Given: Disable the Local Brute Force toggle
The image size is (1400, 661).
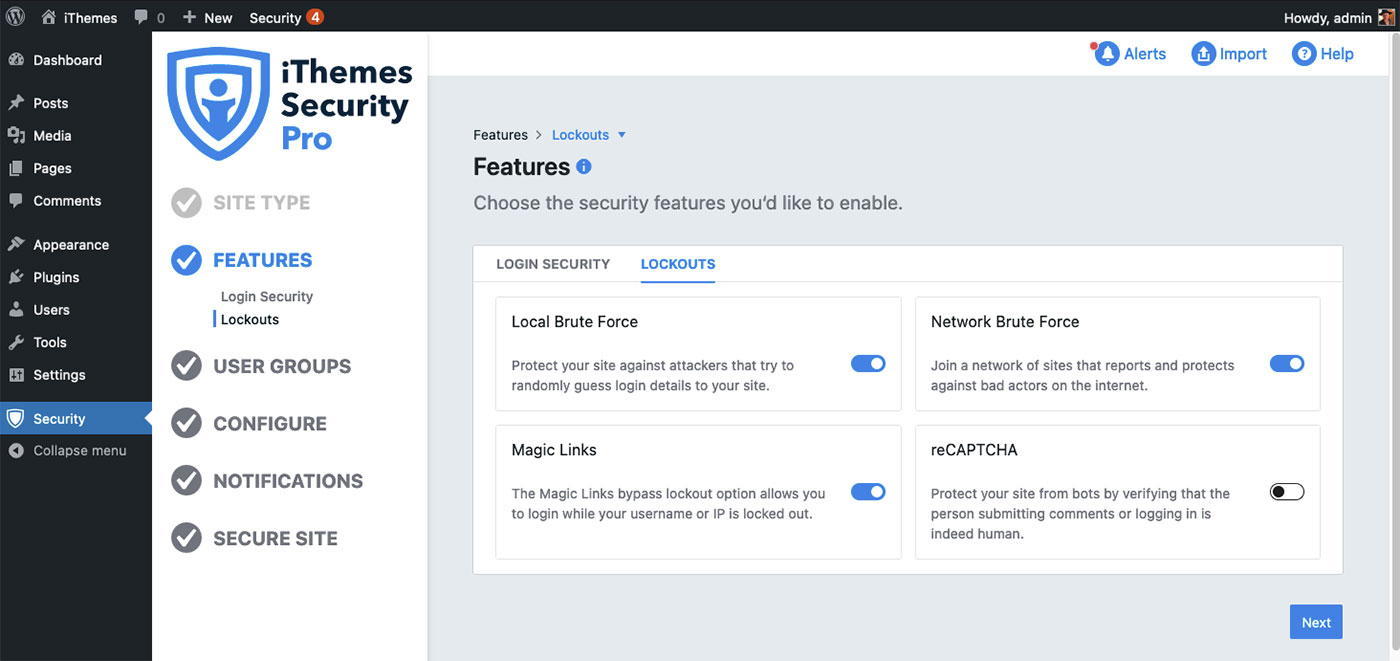Looking at the screenshot, I should (868, 364).
